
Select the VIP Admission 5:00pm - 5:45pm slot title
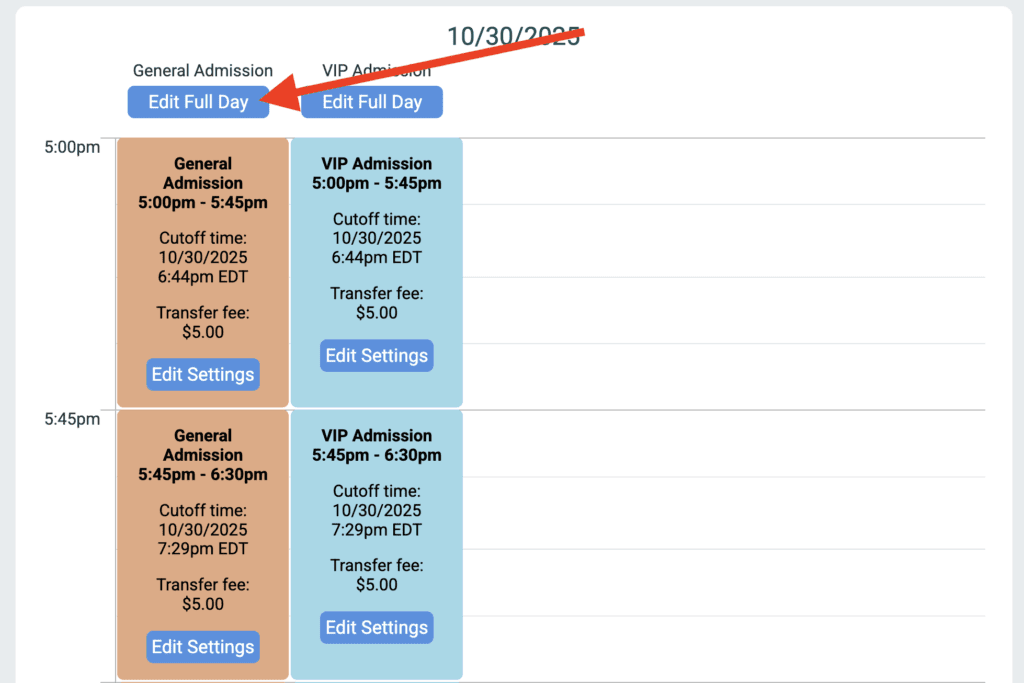pyautogui.click(x=377, y=174)
